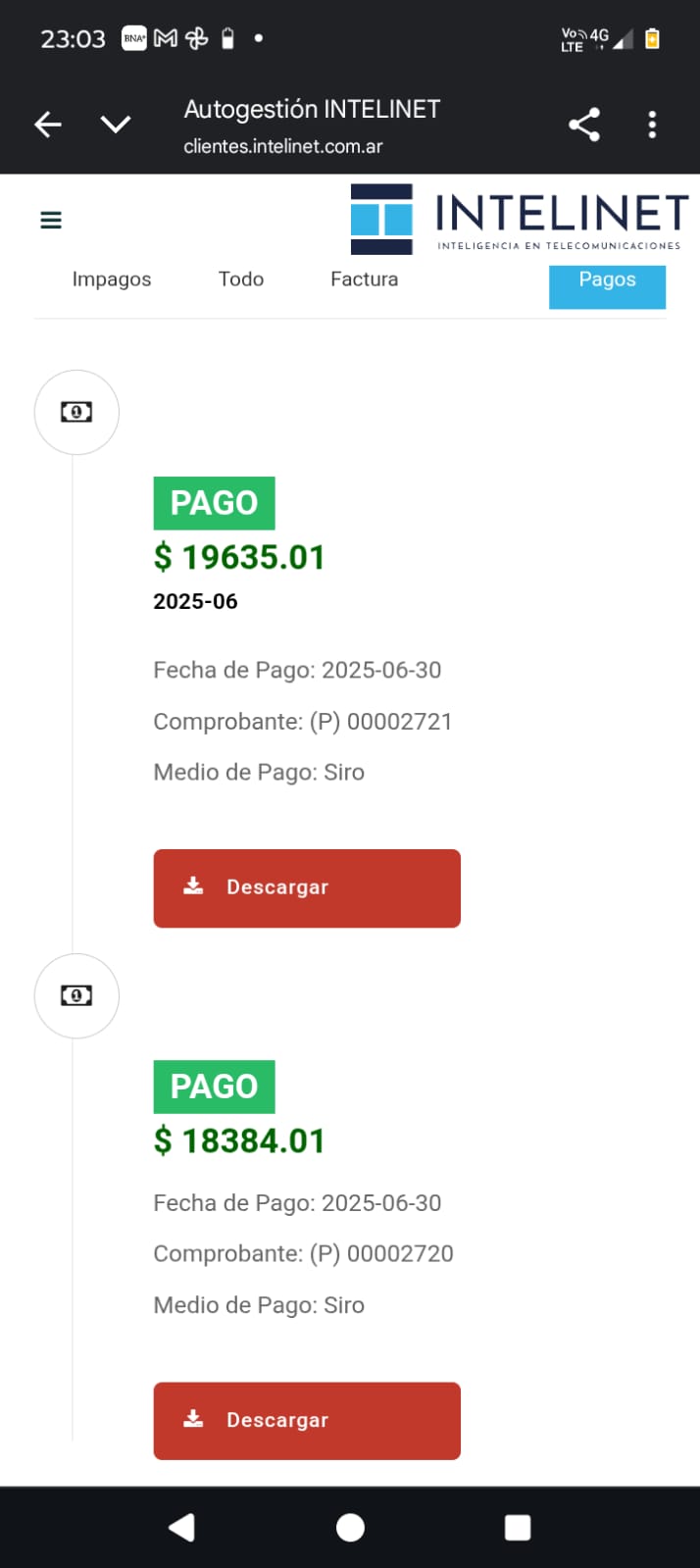Screen dimensions: 700x1568
Task: Switch to the Impagos tab
Action: pos(112,279)
